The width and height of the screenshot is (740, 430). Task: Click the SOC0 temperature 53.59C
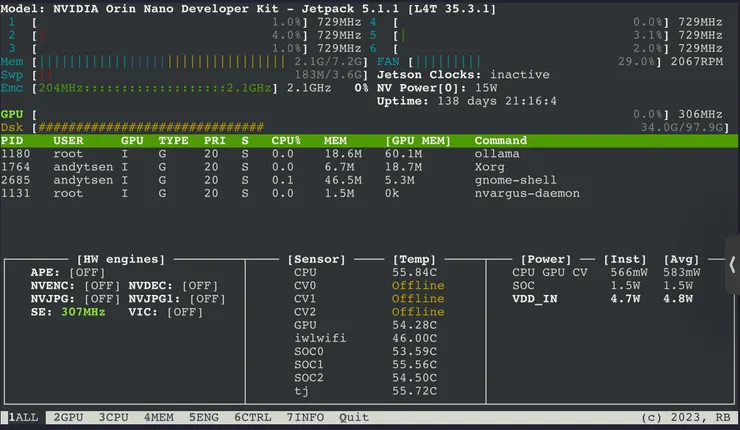[x=414, y=352]
